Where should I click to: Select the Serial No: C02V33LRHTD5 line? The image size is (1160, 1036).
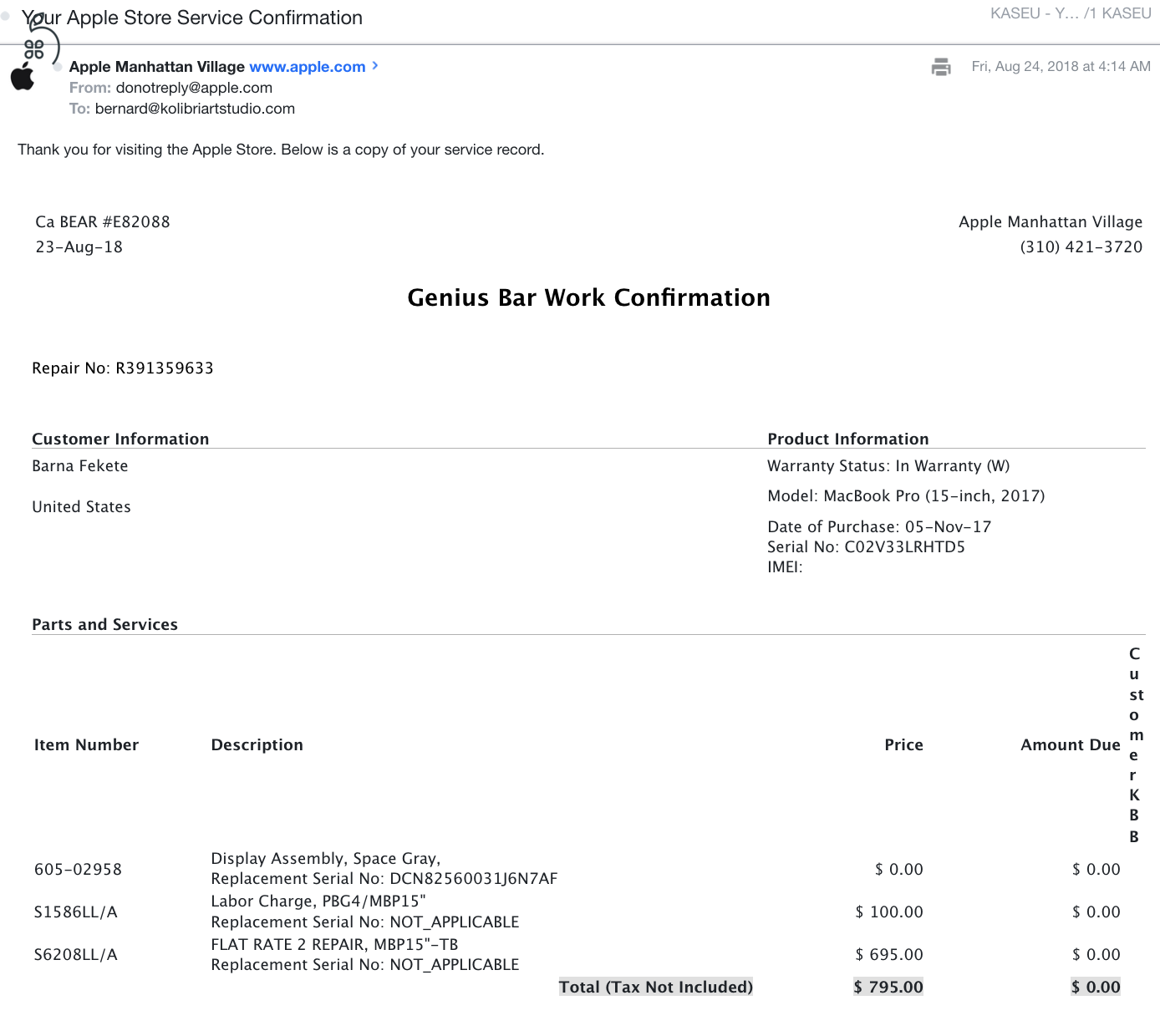pyautogui.click(x=866, y=547)
